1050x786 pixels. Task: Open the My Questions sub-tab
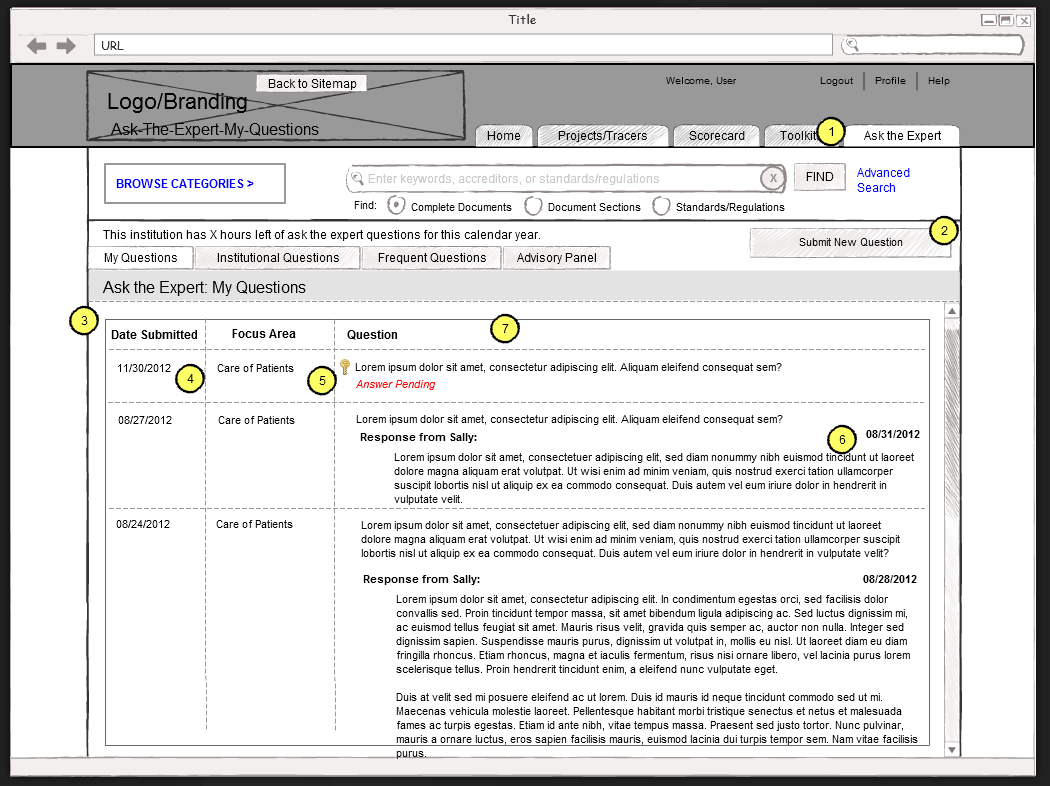[141, 258]
